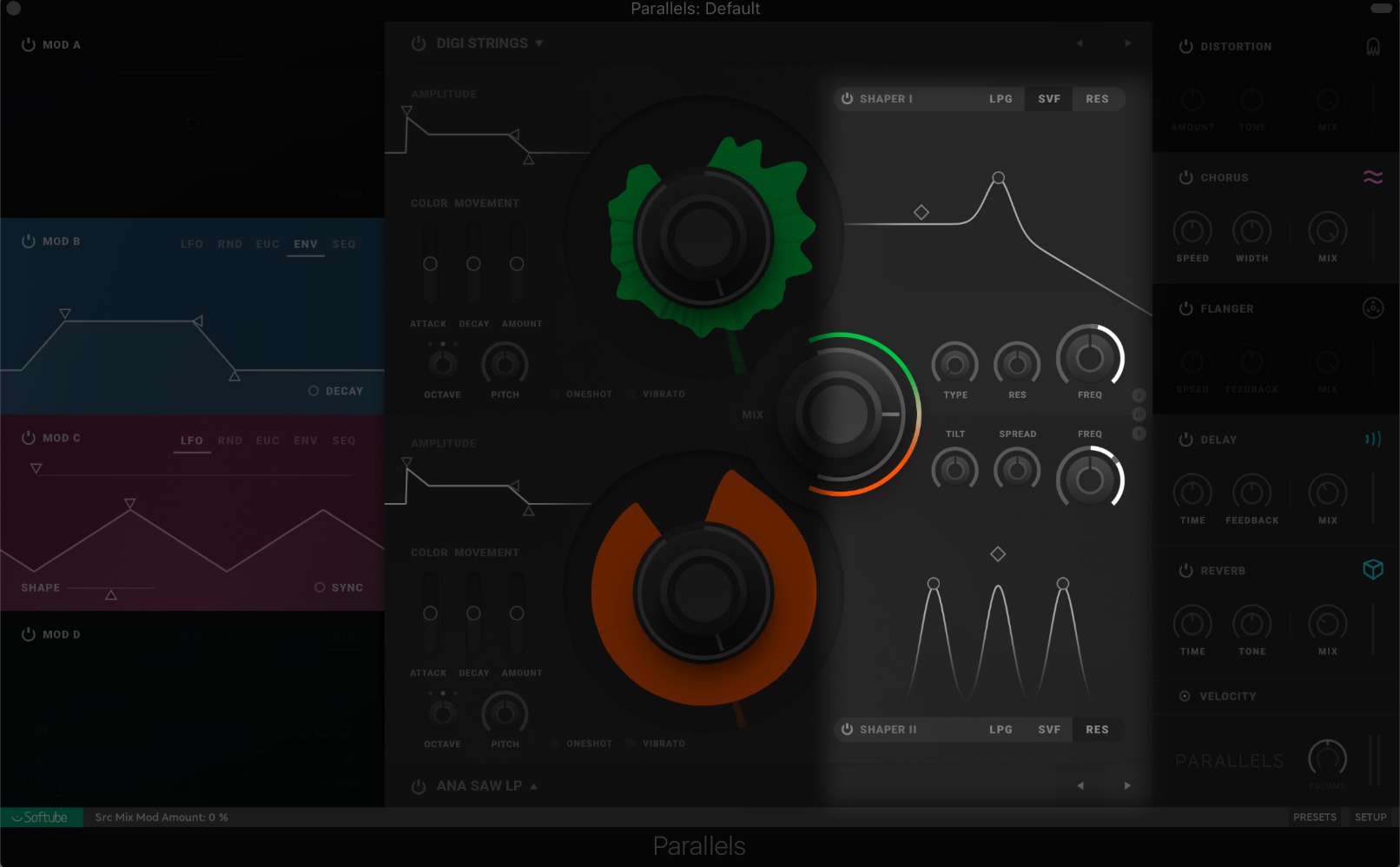
Task: Click bottom source AMOUNT slider
Action: tap(517, 613)
